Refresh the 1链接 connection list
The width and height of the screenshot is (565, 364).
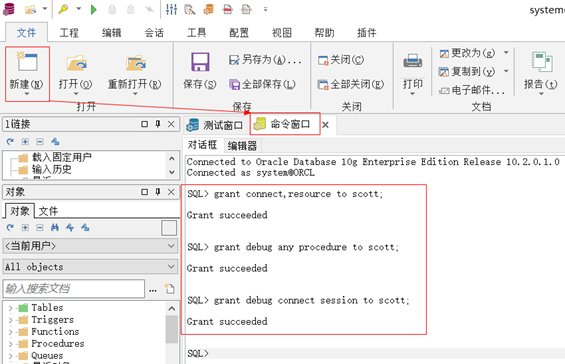pos(10,142)
